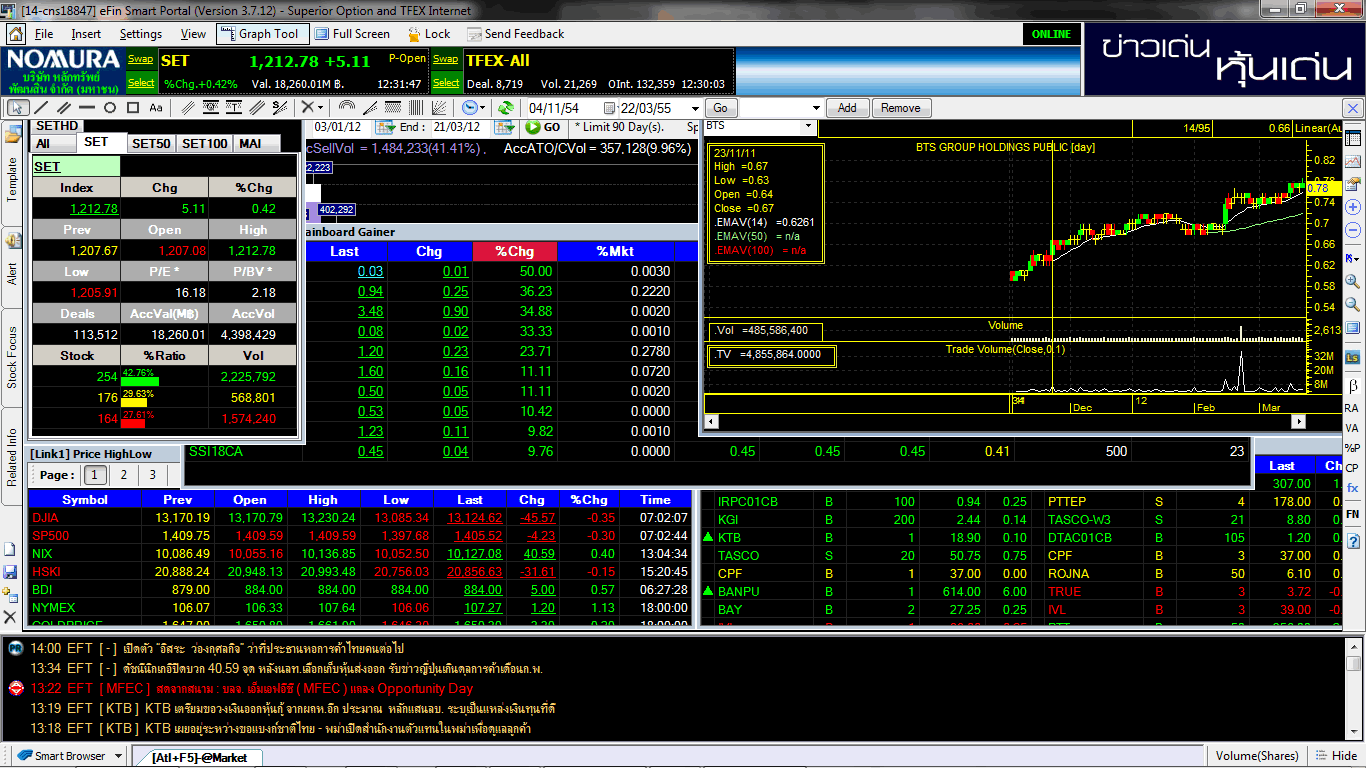Screen dimensions: 1366x768
Task: Open the Settings menu
Action: (141, 33)
